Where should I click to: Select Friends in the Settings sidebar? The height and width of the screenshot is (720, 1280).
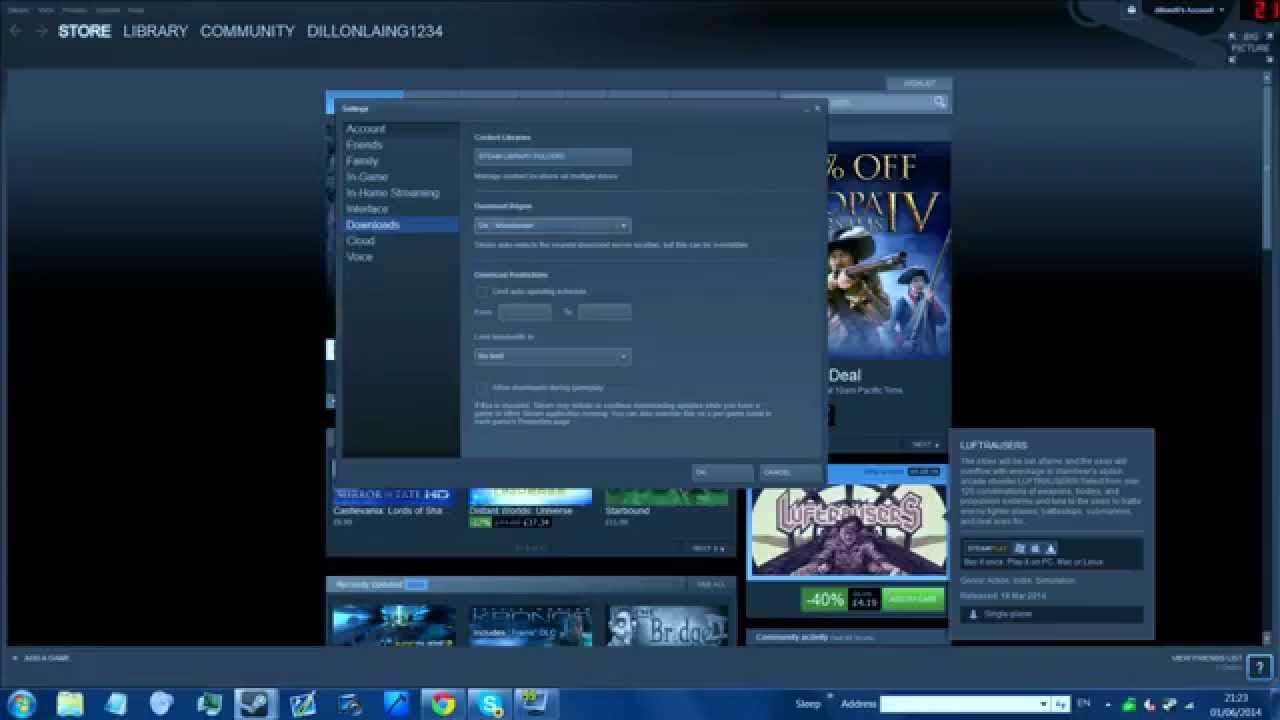[364, 145]
